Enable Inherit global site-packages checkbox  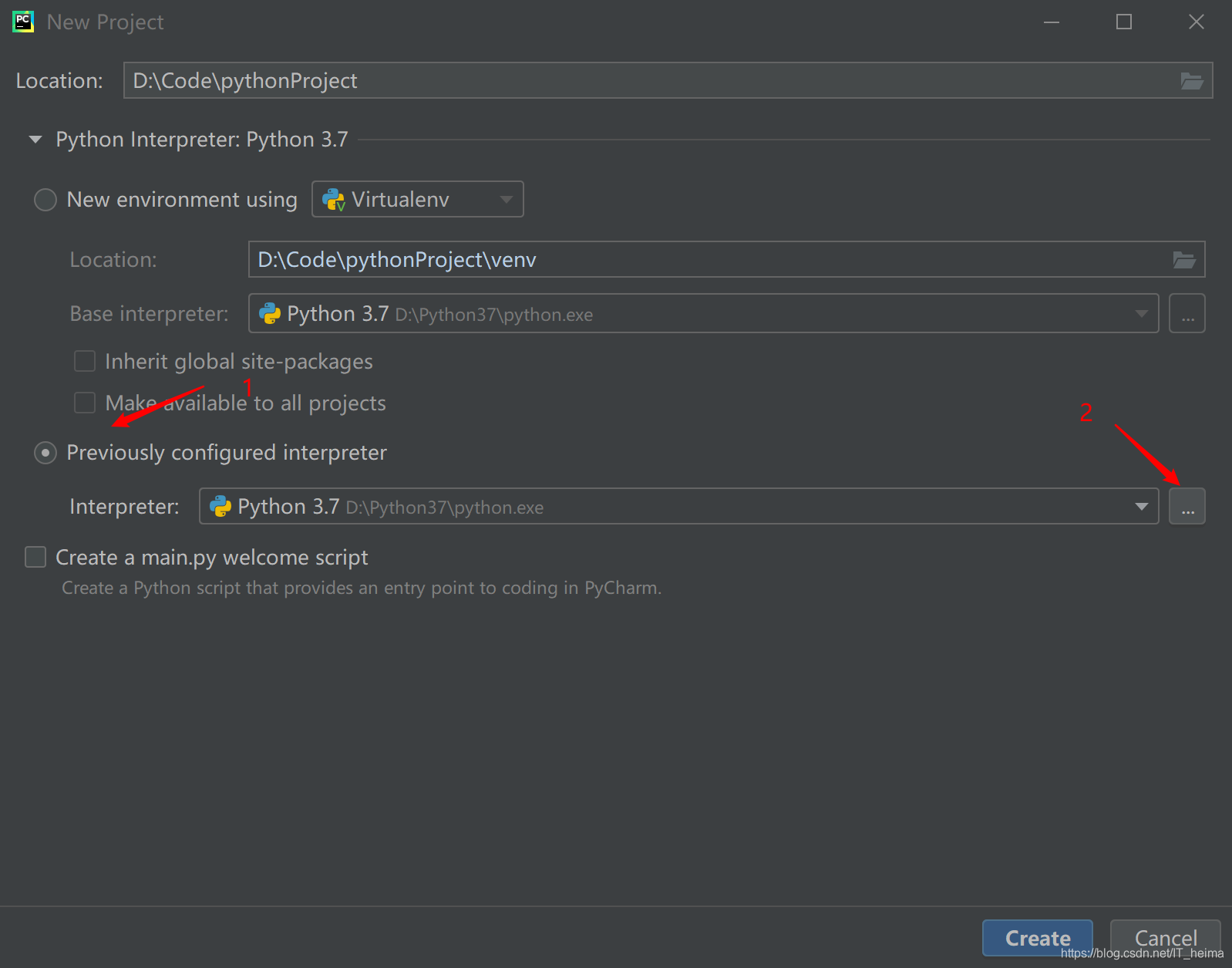tap(85, 361)
